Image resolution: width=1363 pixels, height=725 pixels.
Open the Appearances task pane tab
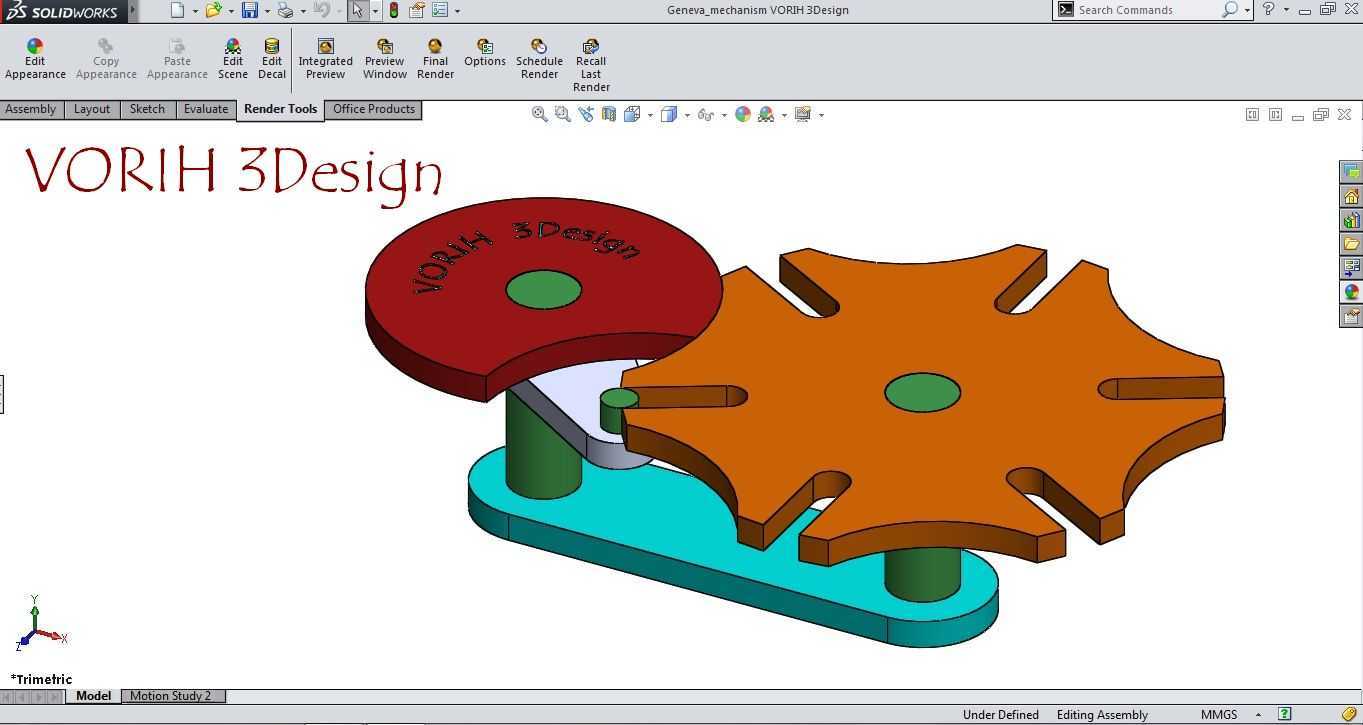(x=1351, y=292)
